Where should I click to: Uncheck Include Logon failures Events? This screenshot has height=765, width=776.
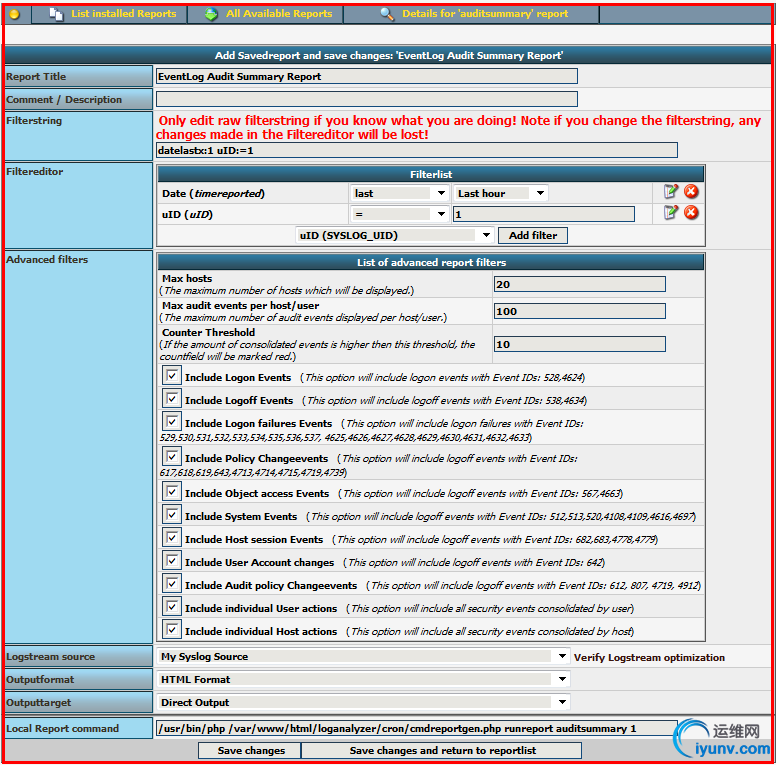[172, 421]
